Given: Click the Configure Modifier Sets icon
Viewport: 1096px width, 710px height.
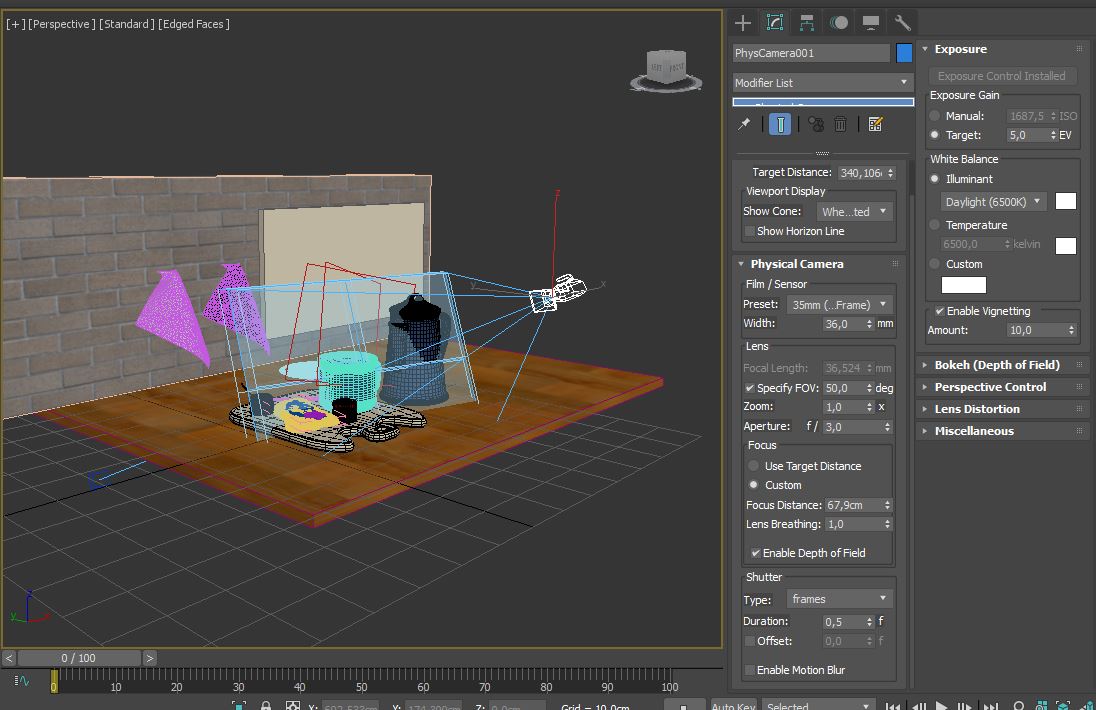Looking at the screenshot, I should [x=876, y=124].
